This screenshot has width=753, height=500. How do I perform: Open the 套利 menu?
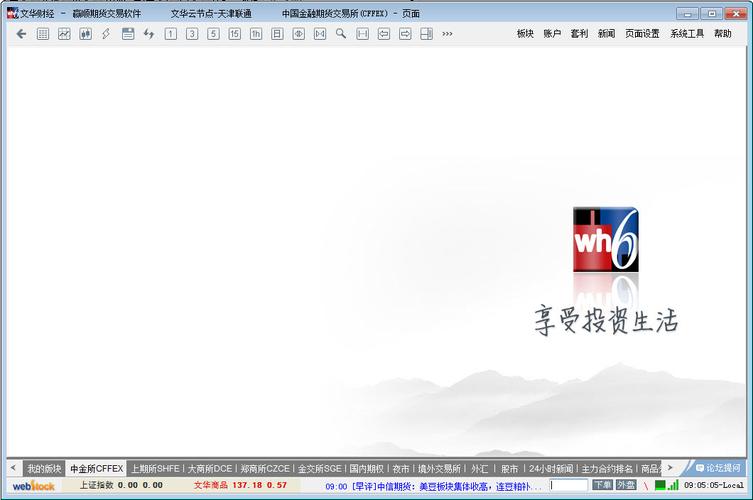[579, 34]
